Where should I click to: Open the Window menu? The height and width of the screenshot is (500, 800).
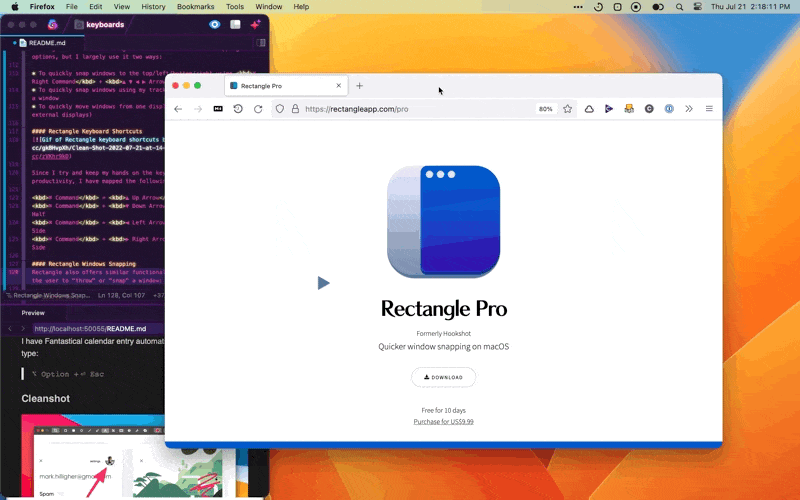tap(268, 7)
